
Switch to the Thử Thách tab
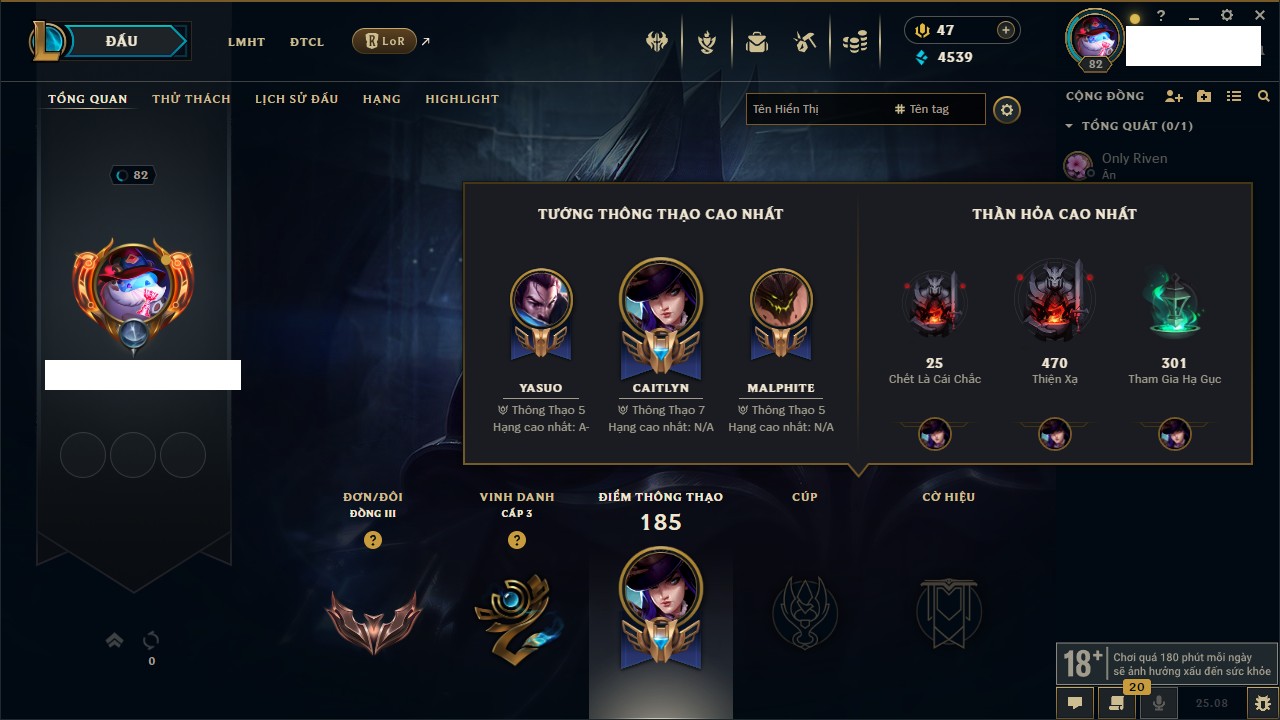click(191, 99)
